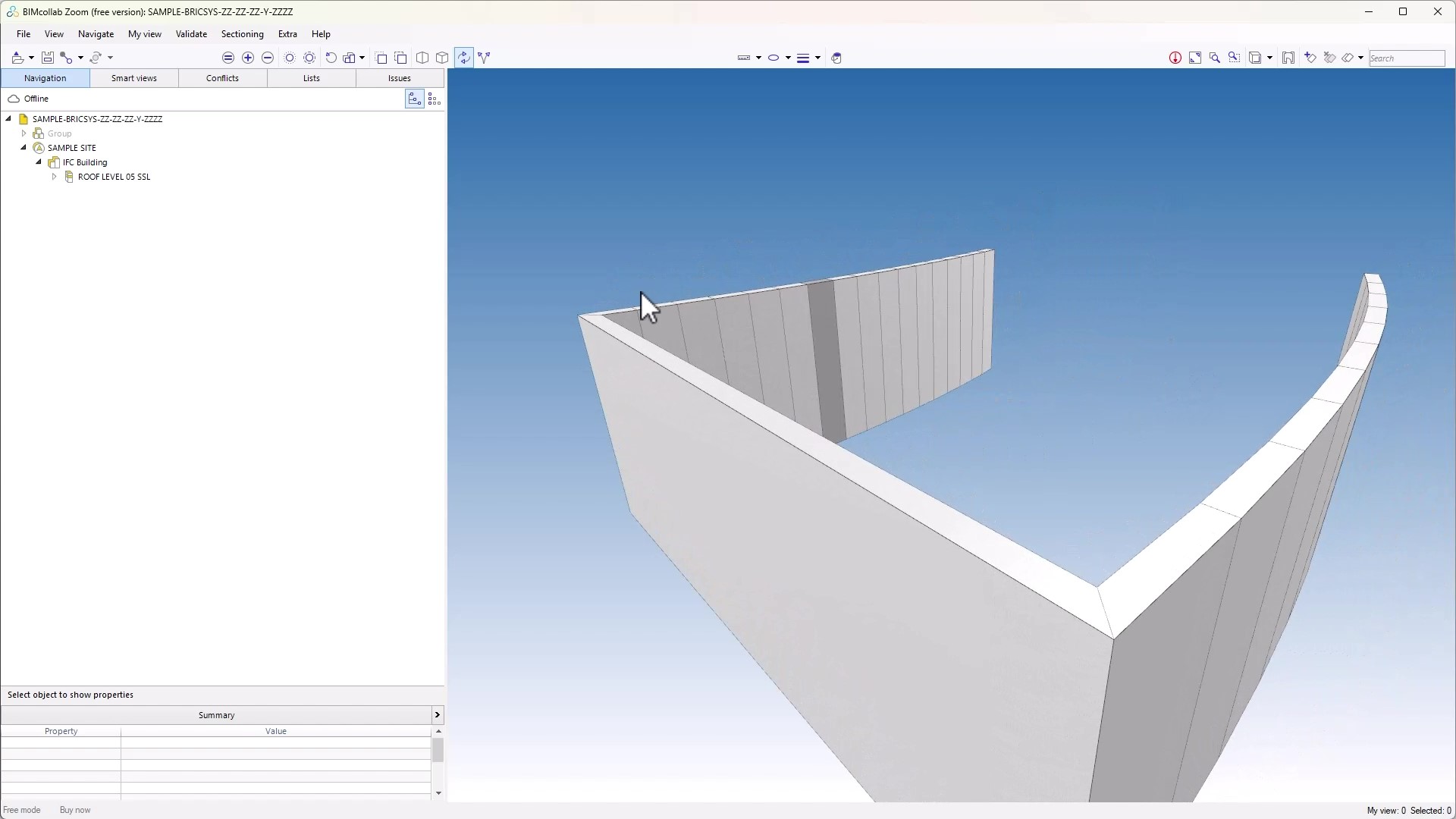Collapse the IFC Building node
The height and width of the screenshot is (819, 1456).
pyautogui.click(x=38, y=162)
